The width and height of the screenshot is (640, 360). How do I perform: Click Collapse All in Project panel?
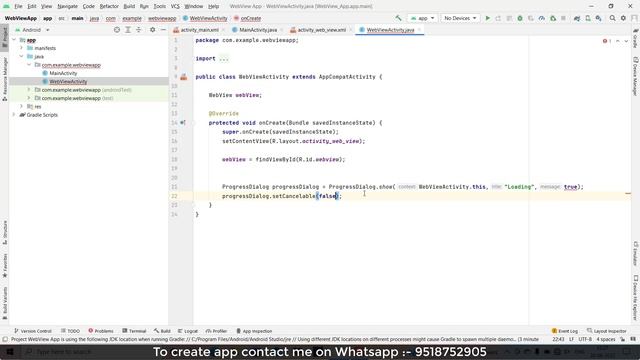[138, 30]
